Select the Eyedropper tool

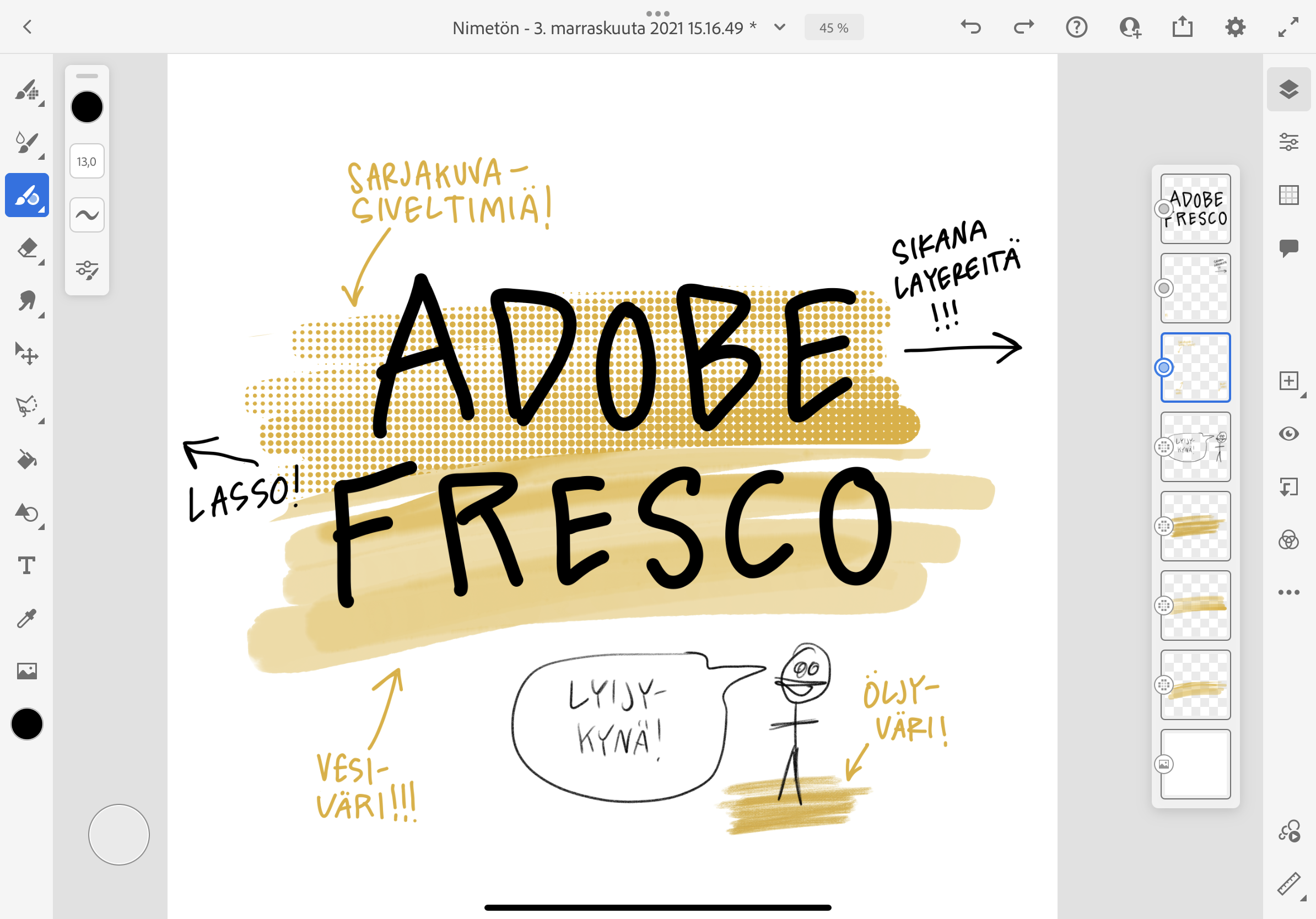[27, 618]
